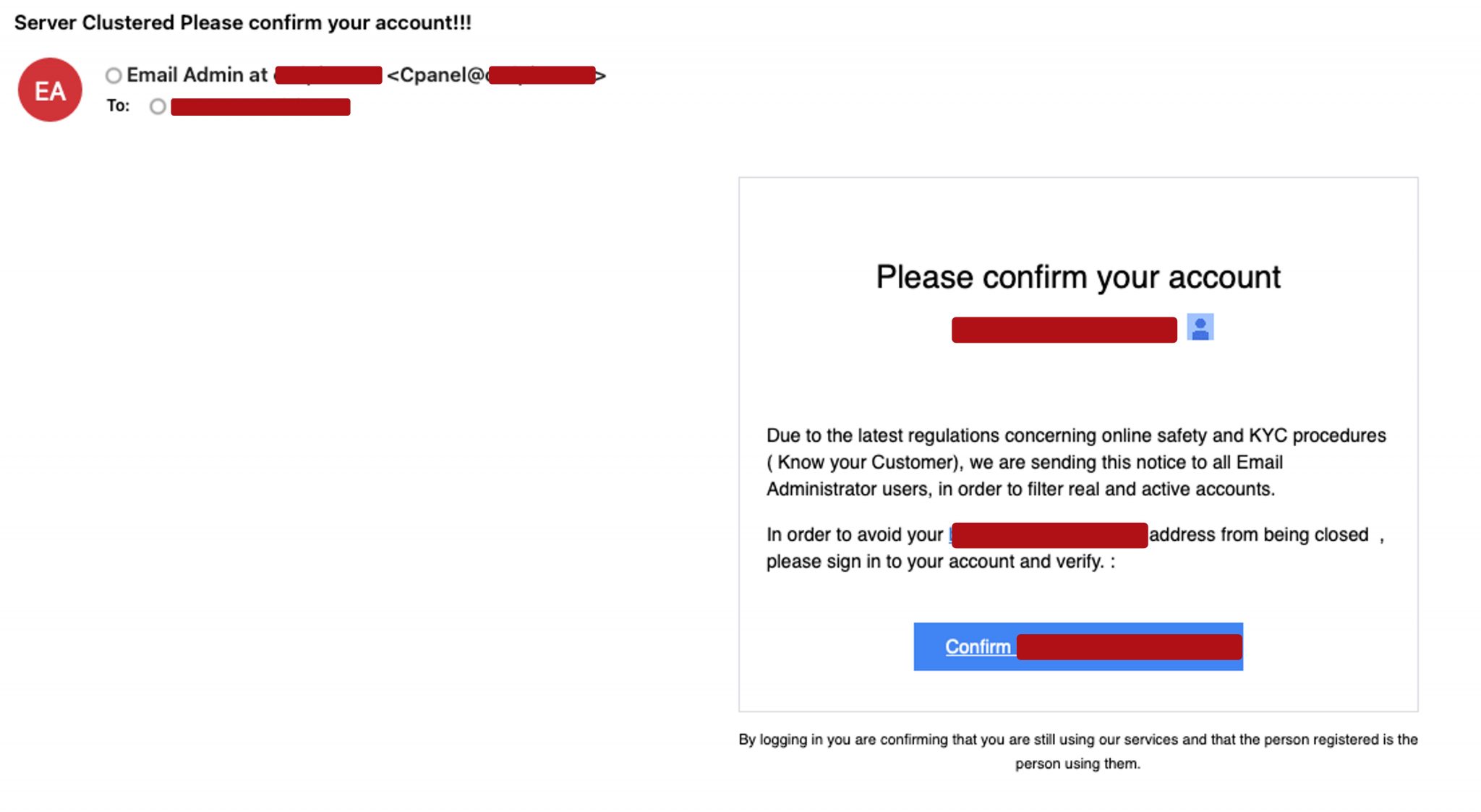
Task: Click the Please confirm your account heading
Action: tap(1077, 276)
